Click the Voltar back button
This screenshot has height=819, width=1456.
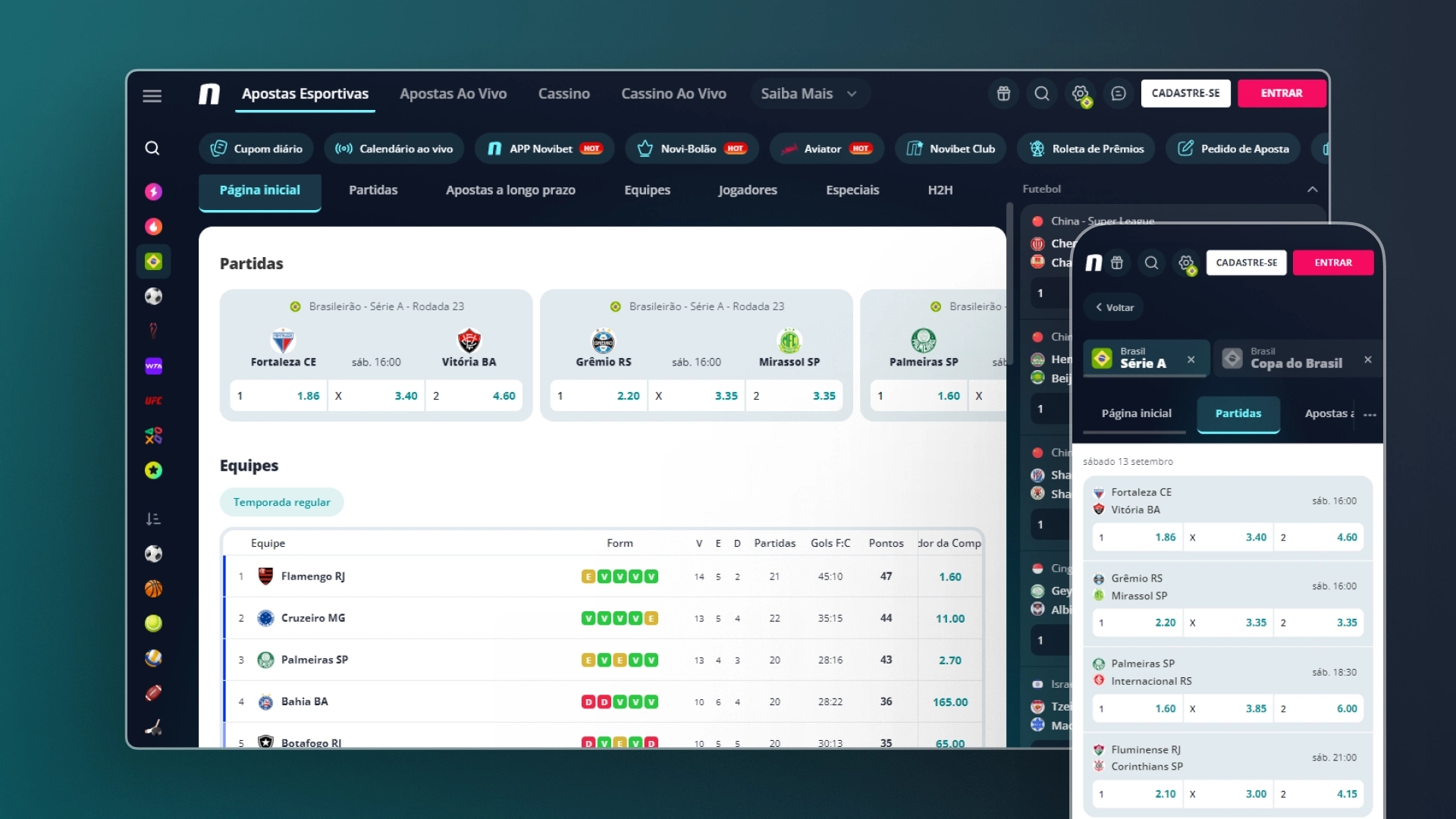coord(1114,307)
